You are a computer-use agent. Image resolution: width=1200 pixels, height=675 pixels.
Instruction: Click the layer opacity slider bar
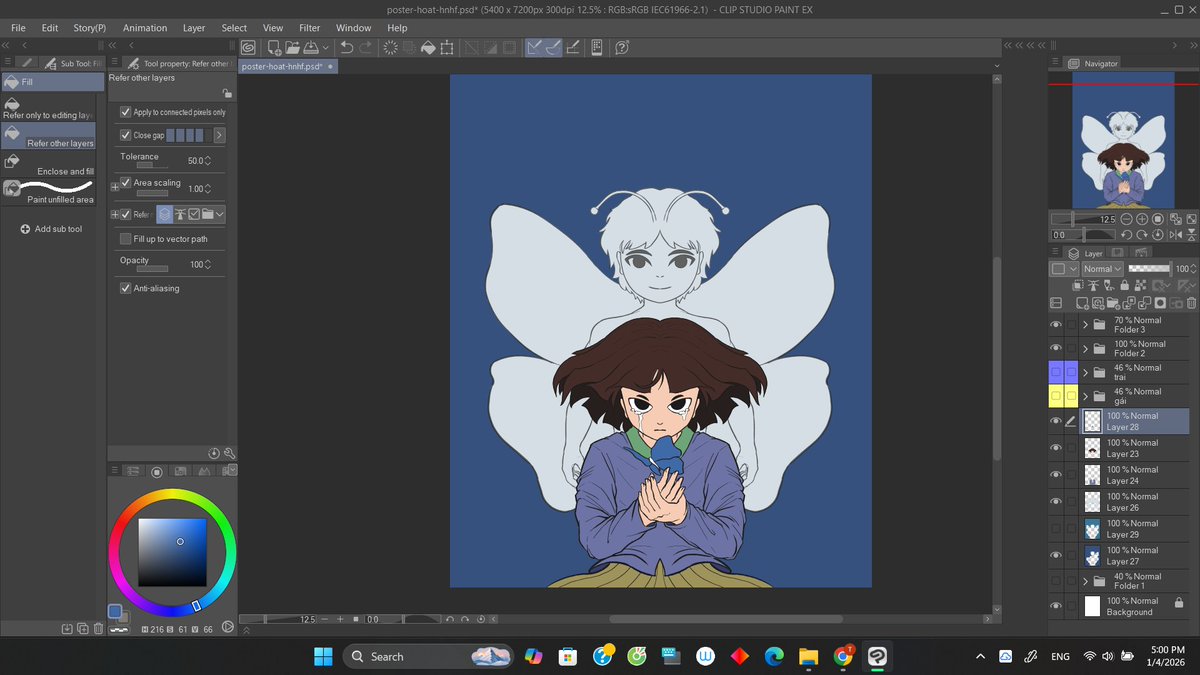coord(1149,269)
